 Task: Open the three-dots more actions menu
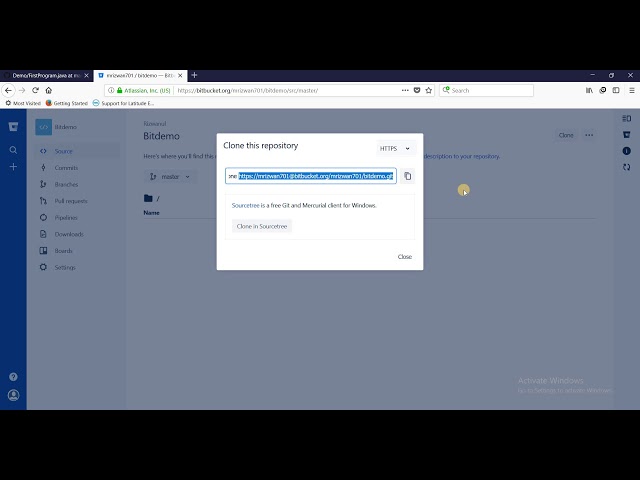[x=589, y=135]
